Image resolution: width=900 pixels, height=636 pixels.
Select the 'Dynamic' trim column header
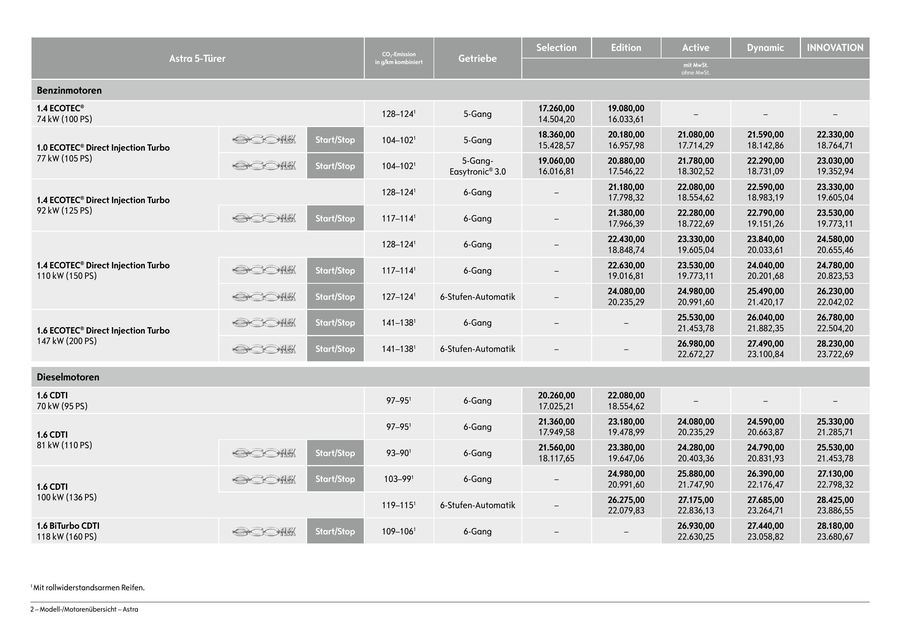pos(765,48)
